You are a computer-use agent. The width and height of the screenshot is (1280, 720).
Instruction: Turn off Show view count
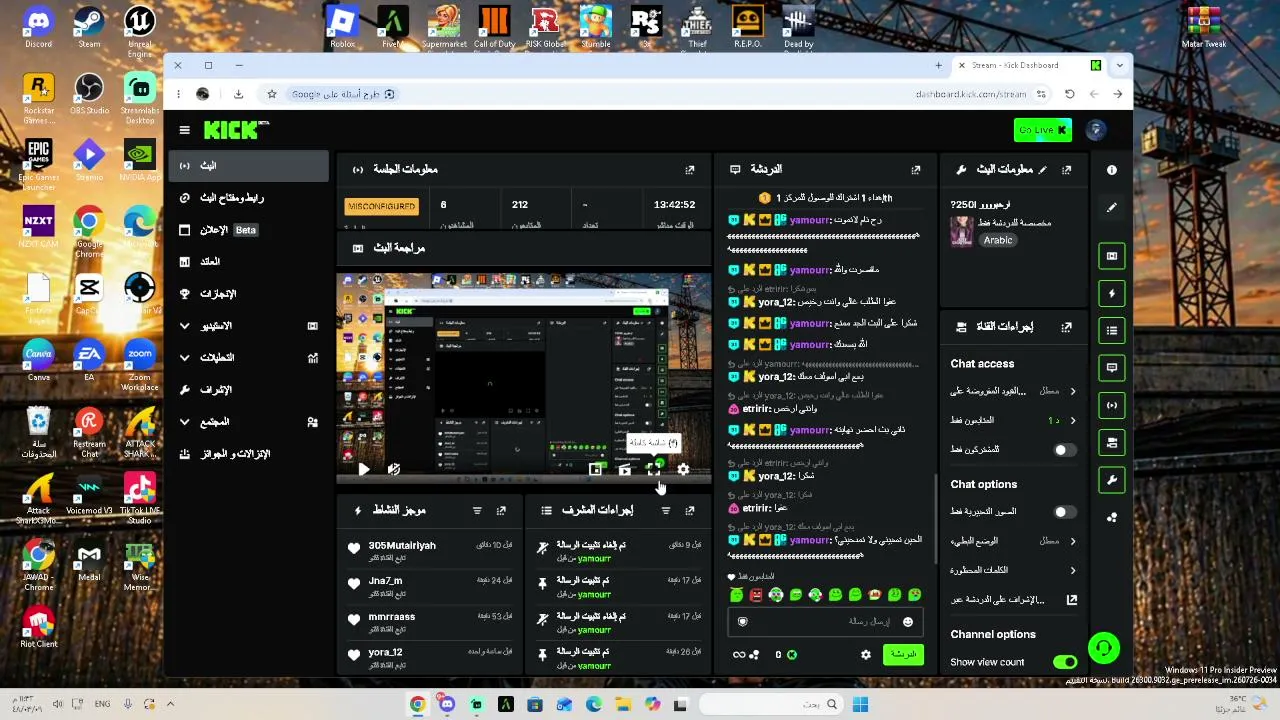click(1064, 662)
